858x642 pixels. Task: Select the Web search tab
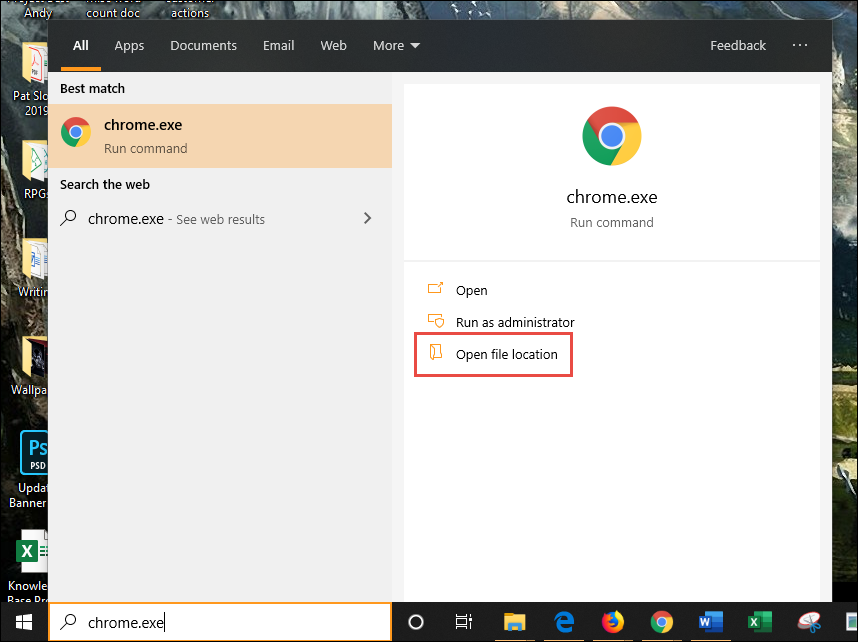pyautogui.click(x=333, y=45)
